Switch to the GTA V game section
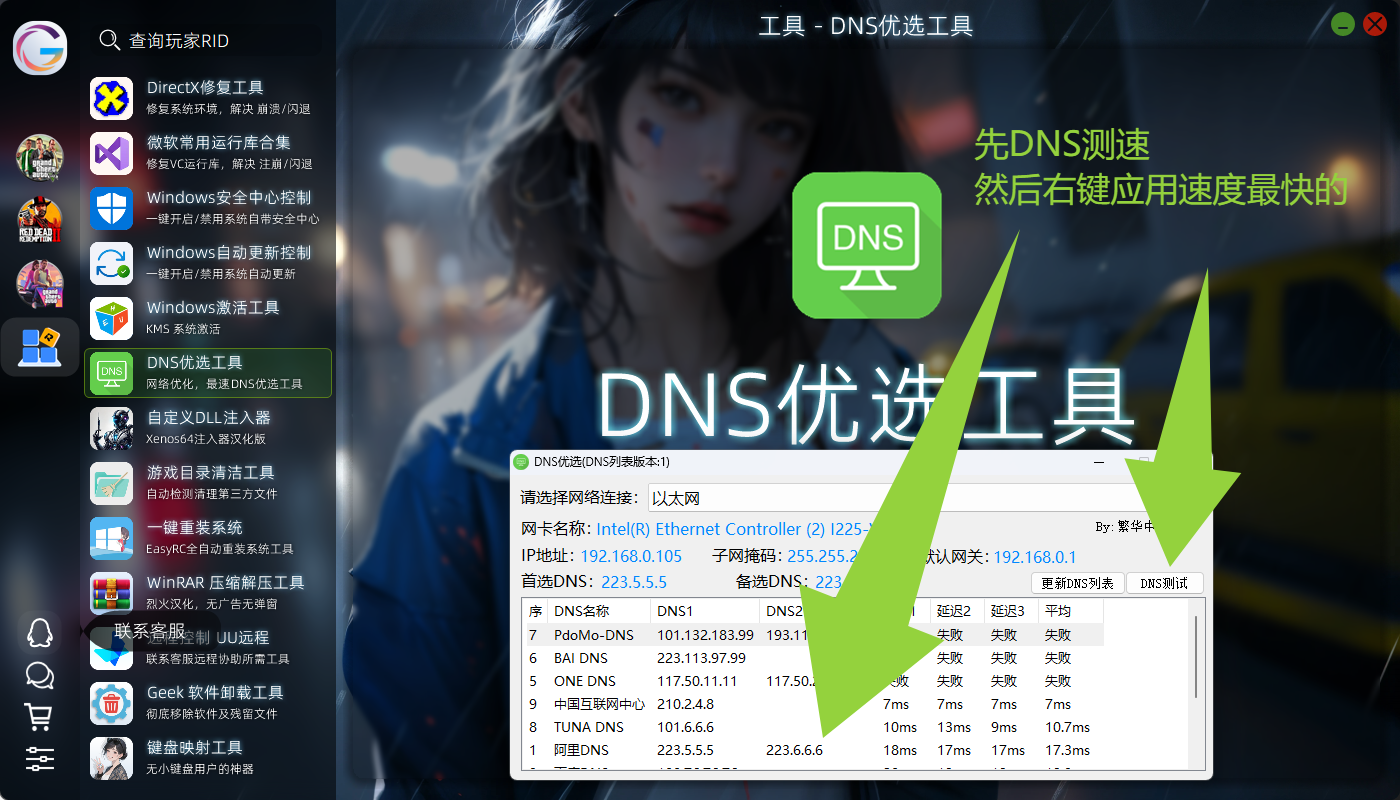 pyautogui.click(x=40, y=158)
